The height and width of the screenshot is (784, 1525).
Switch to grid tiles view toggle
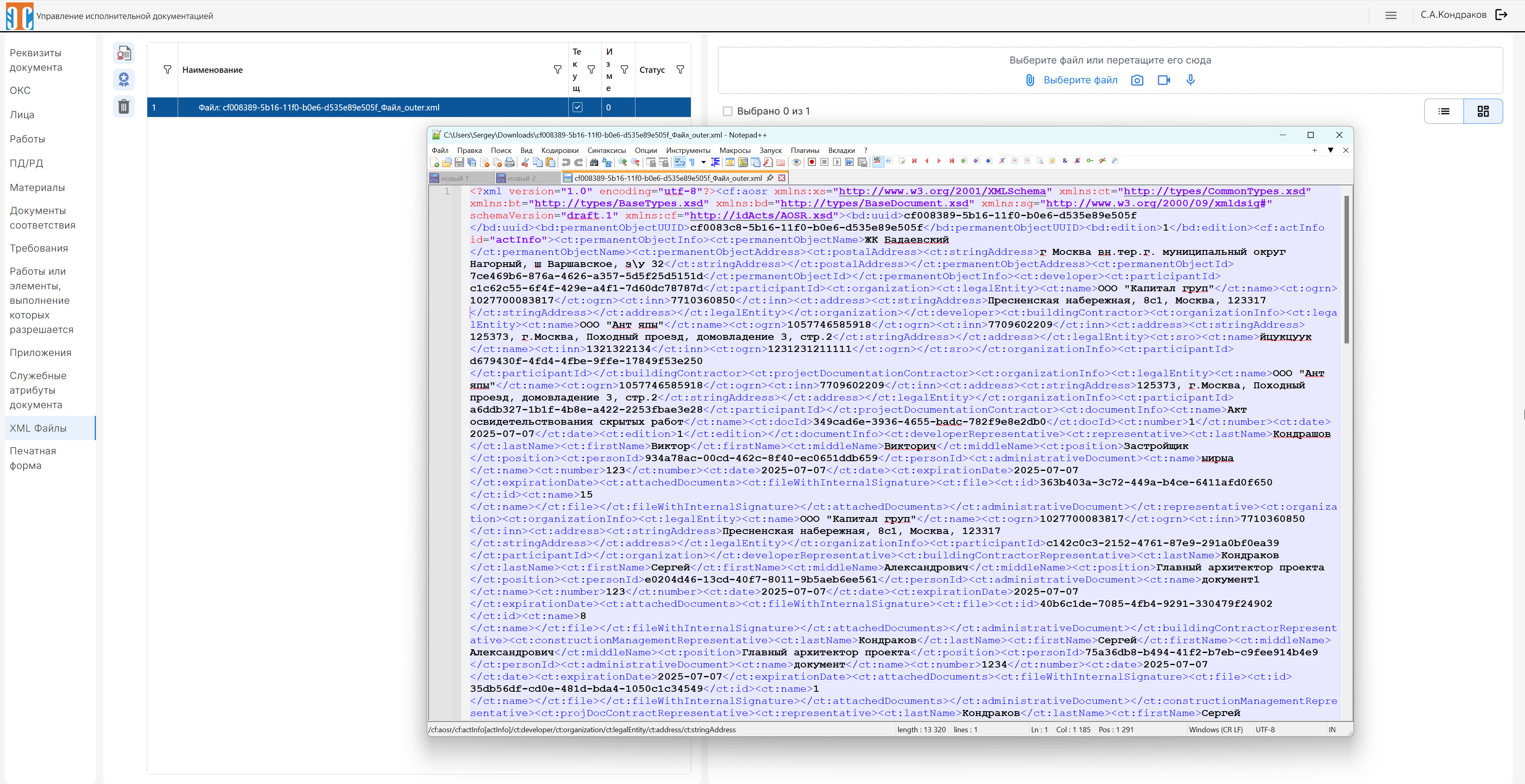1483,111
